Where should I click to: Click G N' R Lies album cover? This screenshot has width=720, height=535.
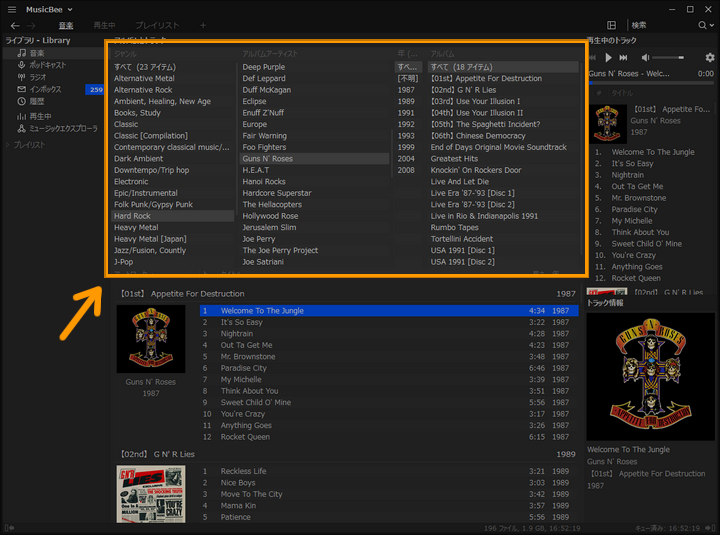[151, 494]
